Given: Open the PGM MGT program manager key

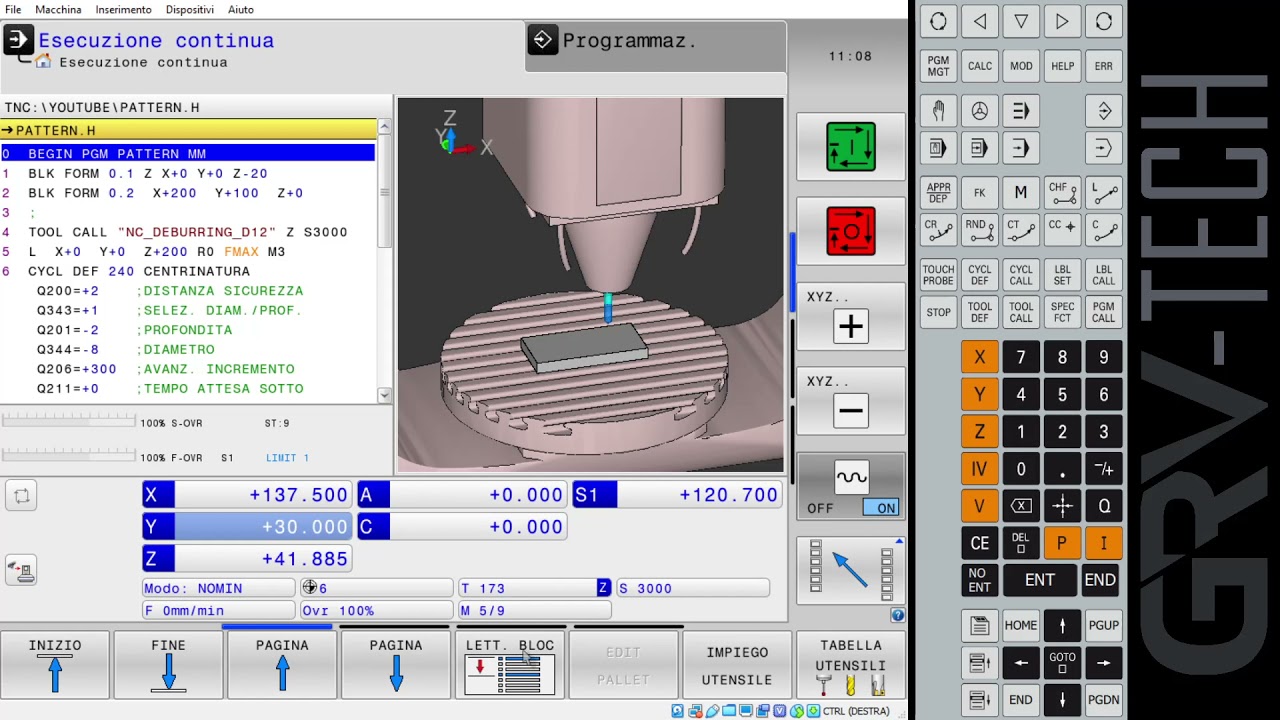Looking at the screenshot, I should click(x=938, y=66).
